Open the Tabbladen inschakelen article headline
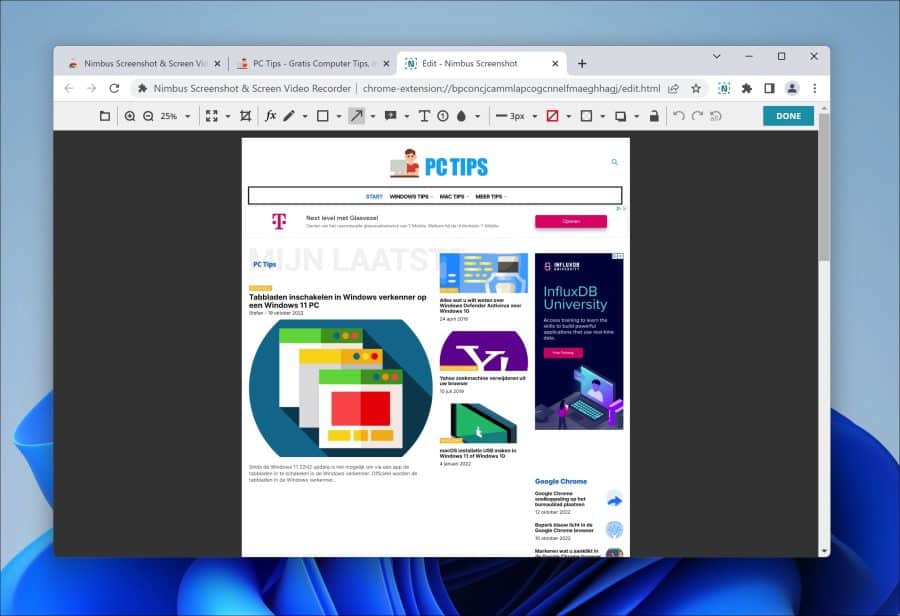This screenshot has width=900, height=616. [338, 301]
